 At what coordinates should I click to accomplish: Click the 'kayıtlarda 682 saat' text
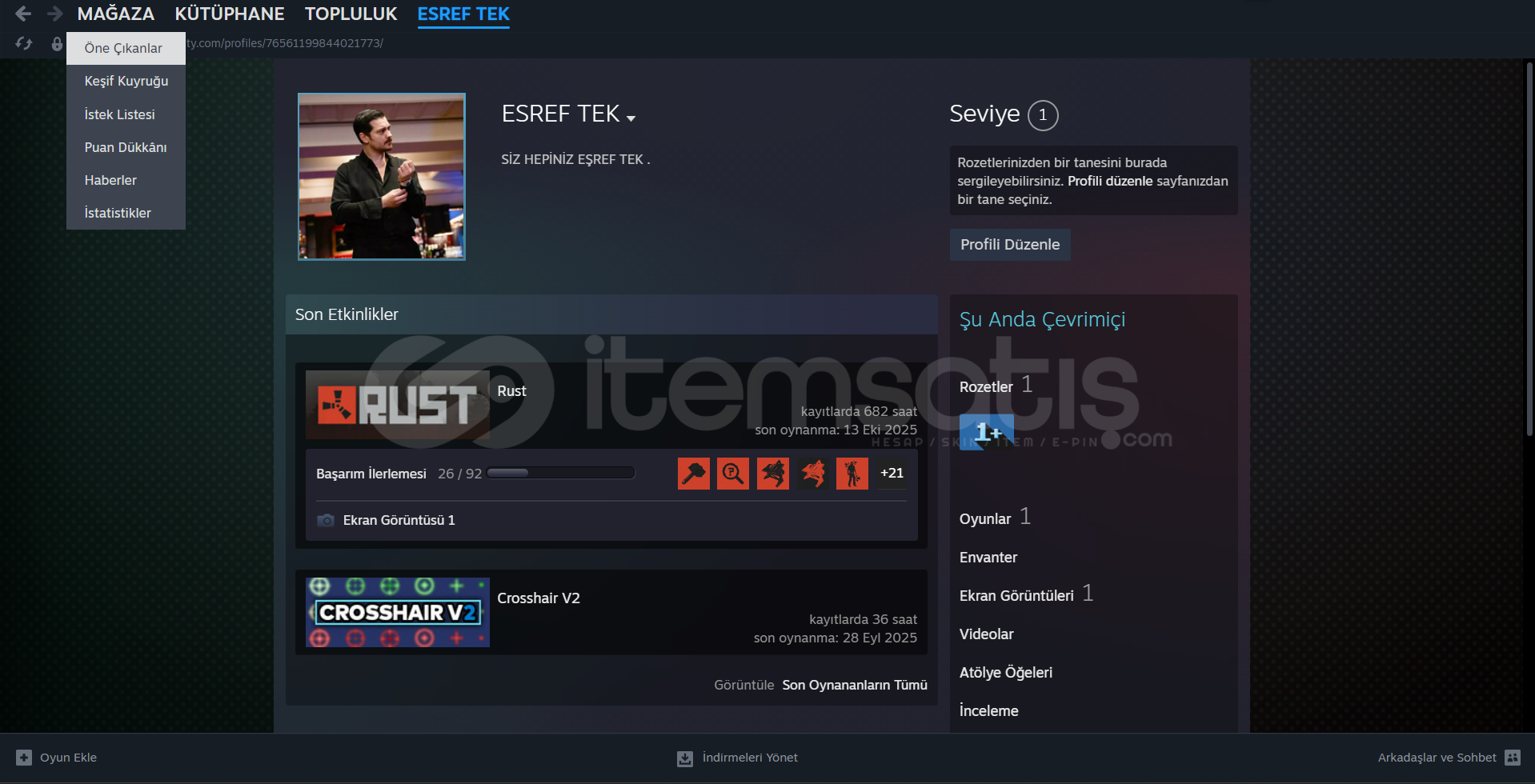(x=859, y=411)
